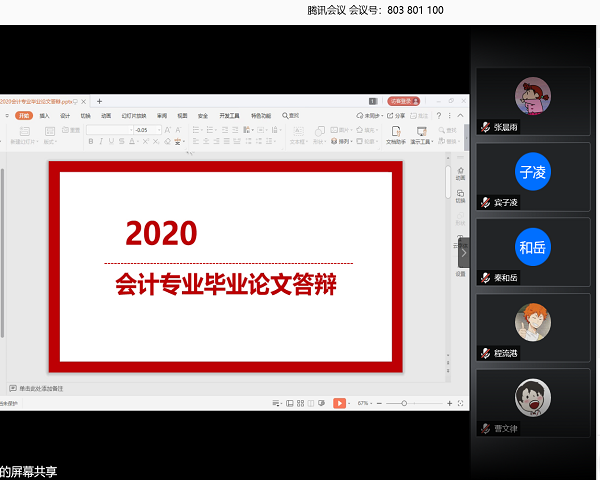Switch to the 设计 ribbon tab
Image resolution: width=600 pixels, height=480 pixels.
(65, 116)
